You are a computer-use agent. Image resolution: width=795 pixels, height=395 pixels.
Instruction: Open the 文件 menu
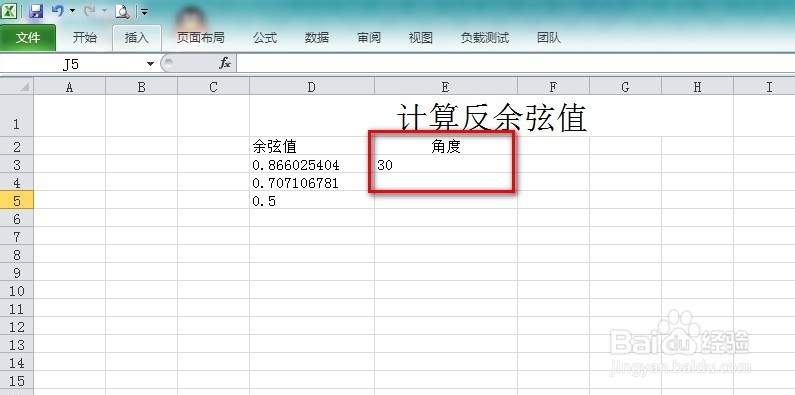[x=28, y=38]
